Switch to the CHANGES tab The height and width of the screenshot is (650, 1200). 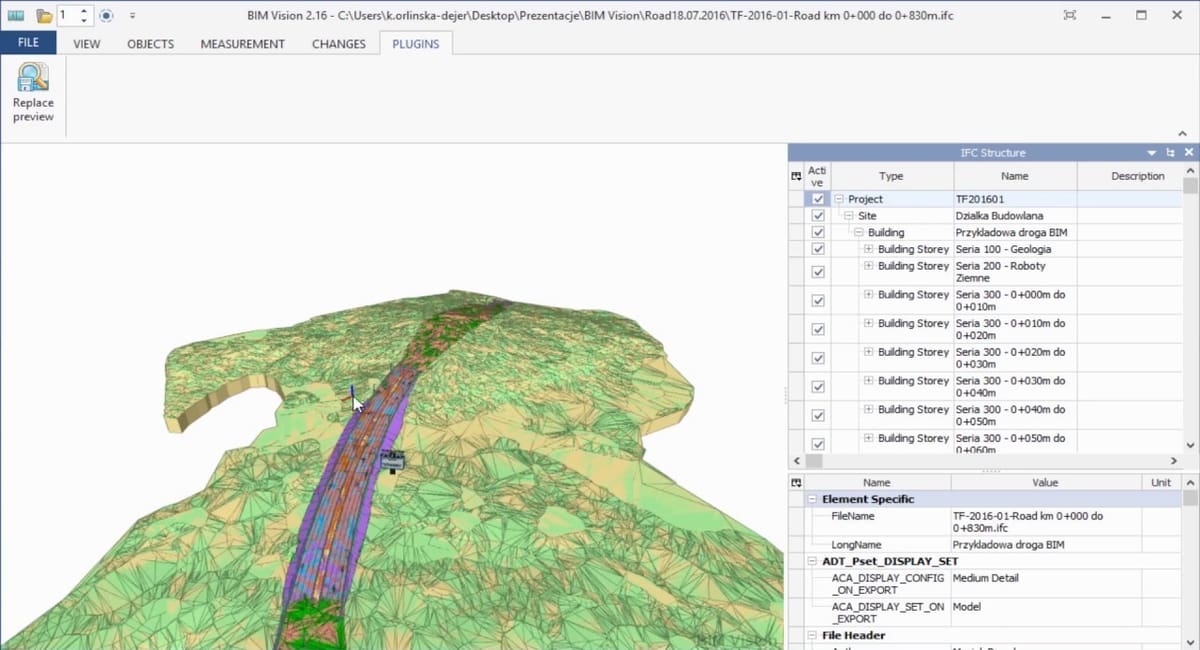(338, 44)
